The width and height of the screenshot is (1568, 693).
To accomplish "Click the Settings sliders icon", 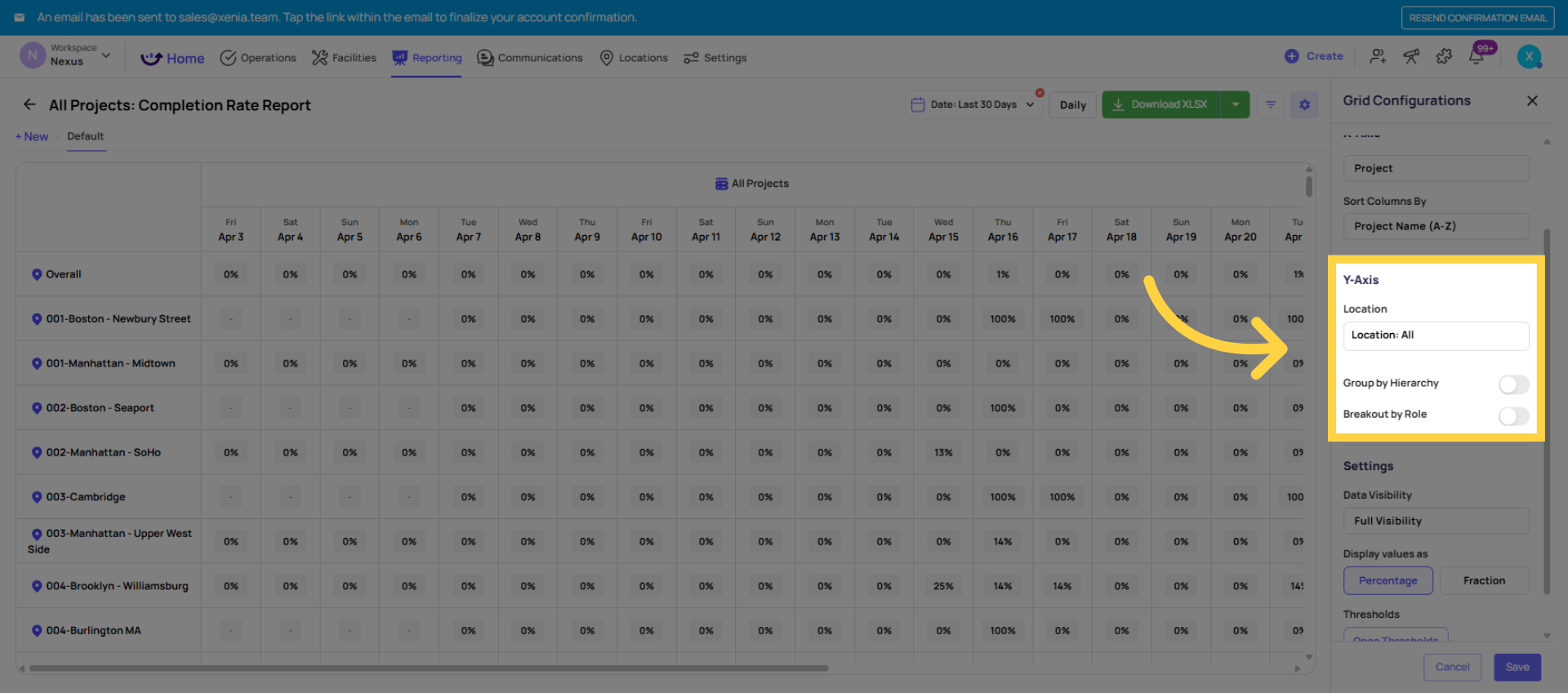I will (691, 58).
